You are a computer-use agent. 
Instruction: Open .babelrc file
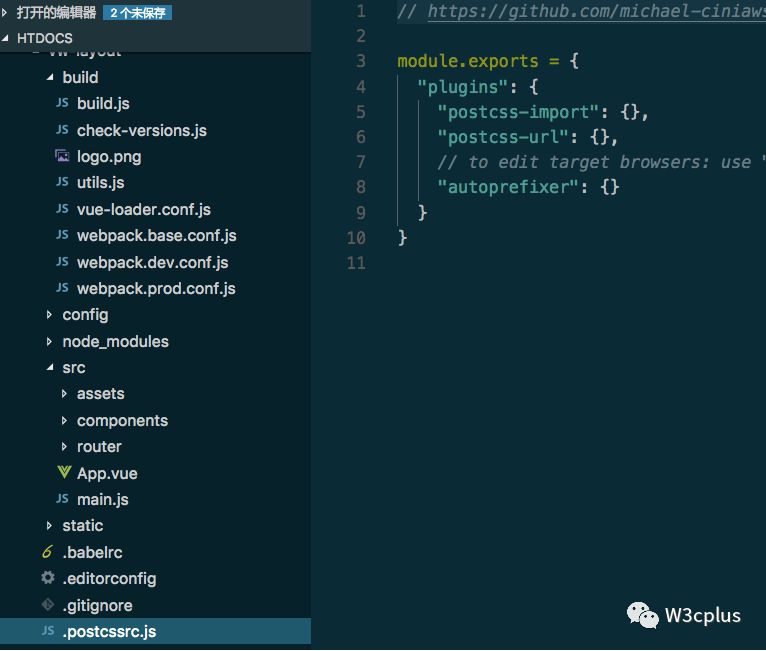pyautogui.click(x=92, y=552)
